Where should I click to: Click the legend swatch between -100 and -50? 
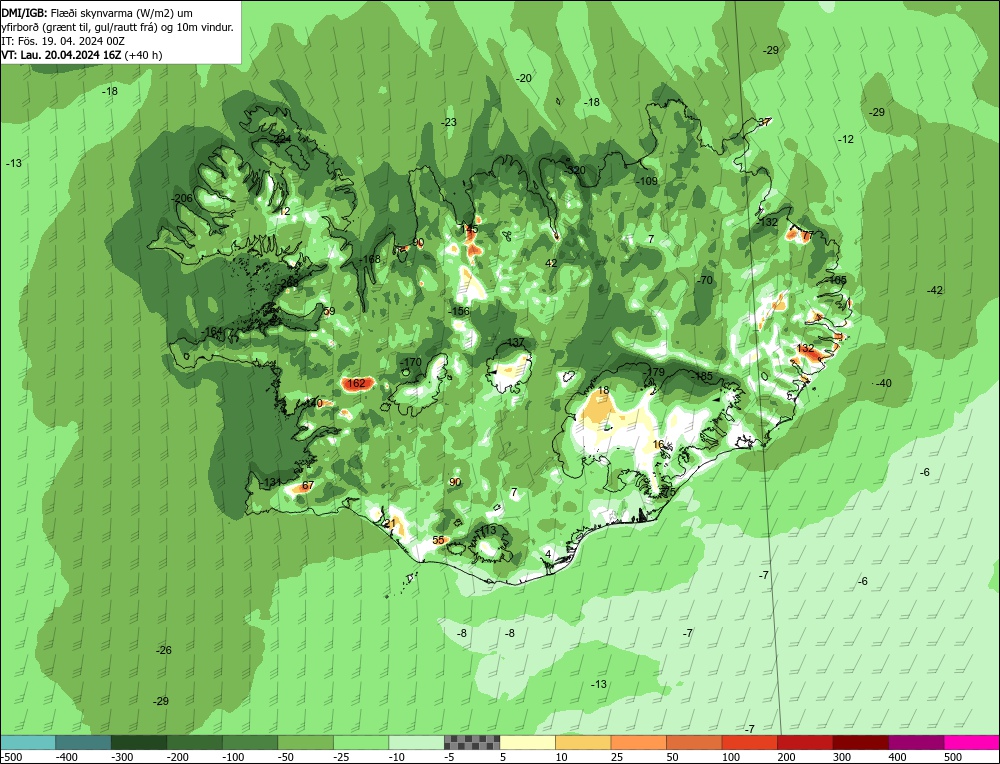(250, 742)
